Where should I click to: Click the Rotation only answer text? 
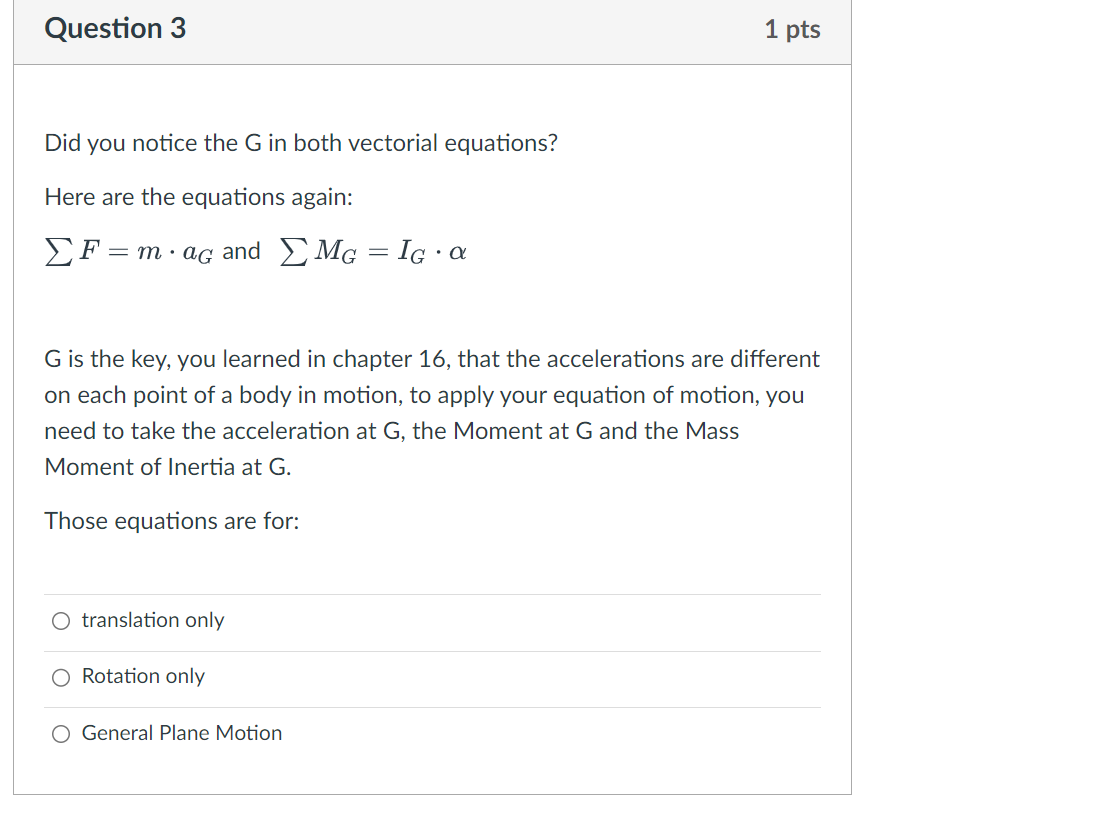[144, 677]
